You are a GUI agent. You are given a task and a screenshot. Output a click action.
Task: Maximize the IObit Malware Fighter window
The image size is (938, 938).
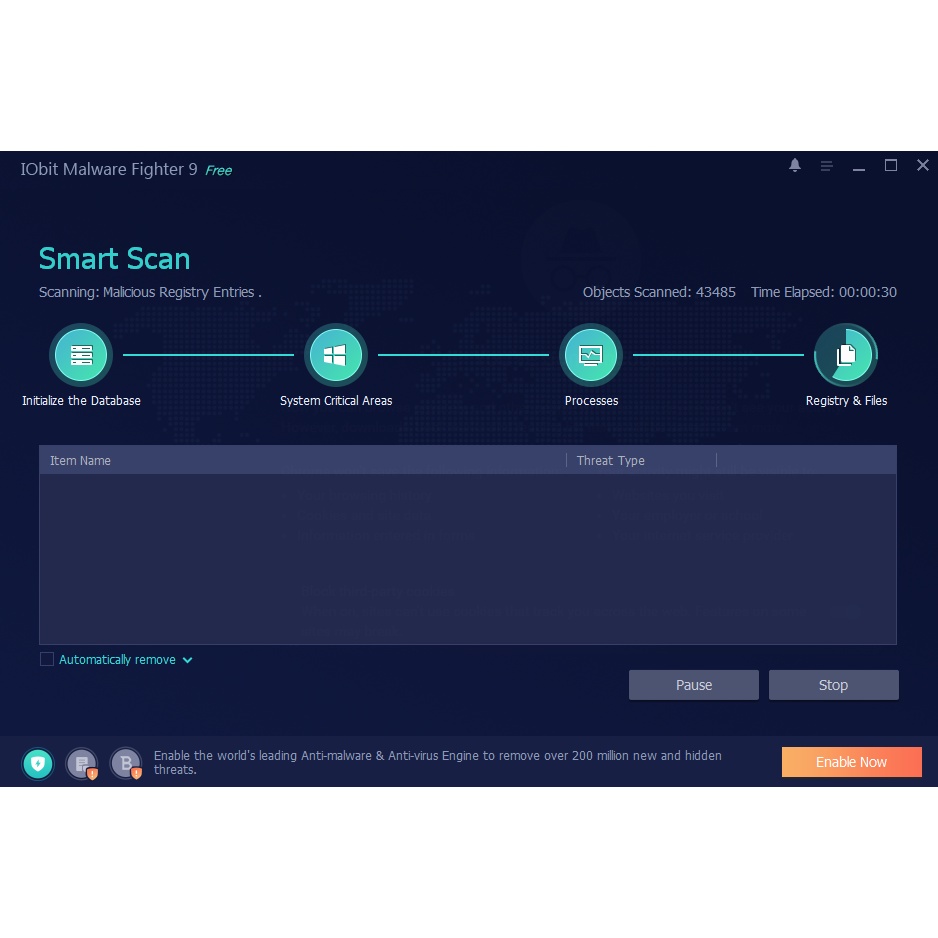891,165
